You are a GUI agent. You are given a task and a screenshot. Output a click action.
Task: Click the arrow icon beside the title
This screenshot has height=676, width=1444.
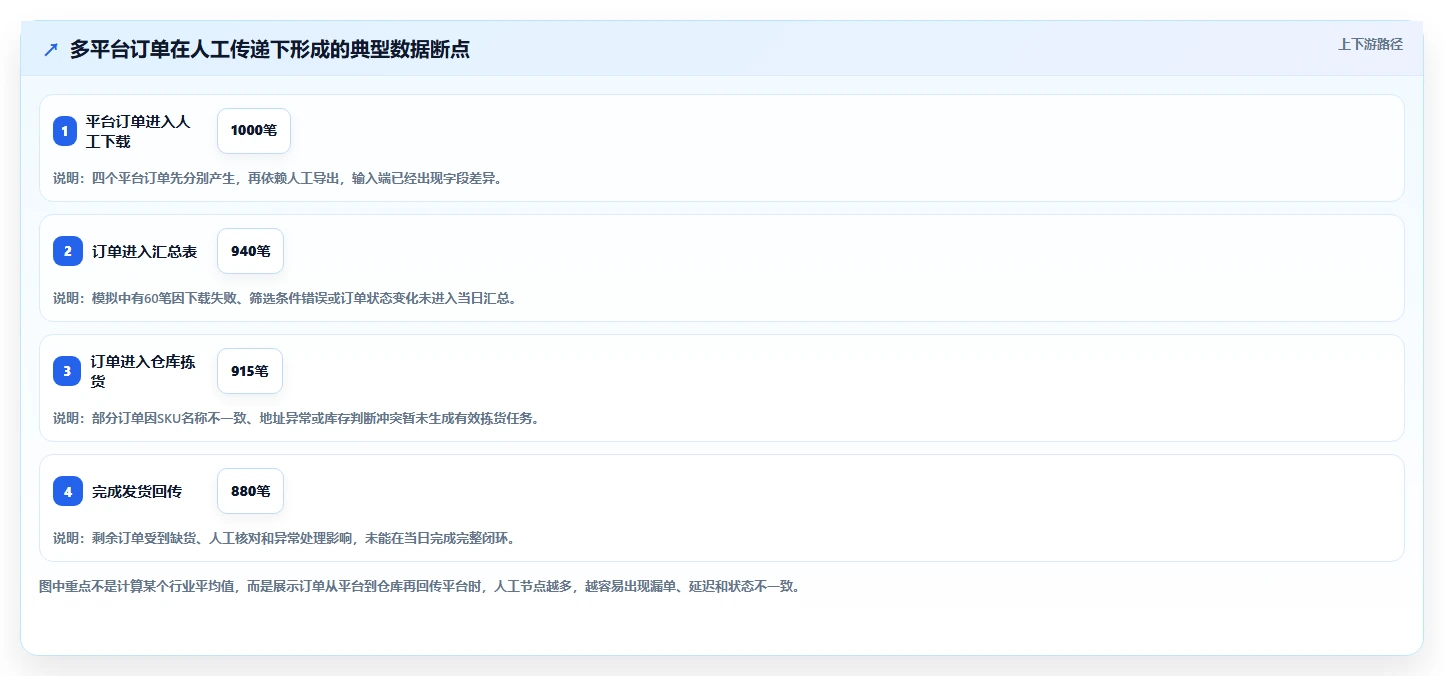click(x=51, y=49)
